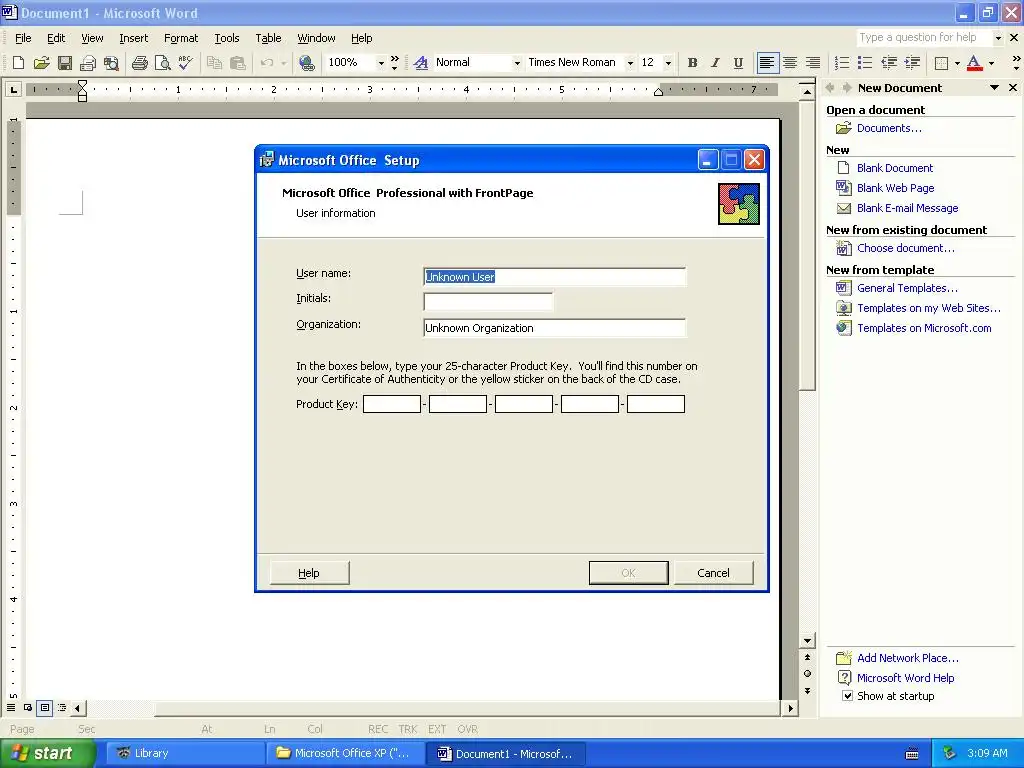This screenshot has width=1024, height=768.
Task: Click the Outside Border icon
Action: pyautogui.click(x=941, y=63)
